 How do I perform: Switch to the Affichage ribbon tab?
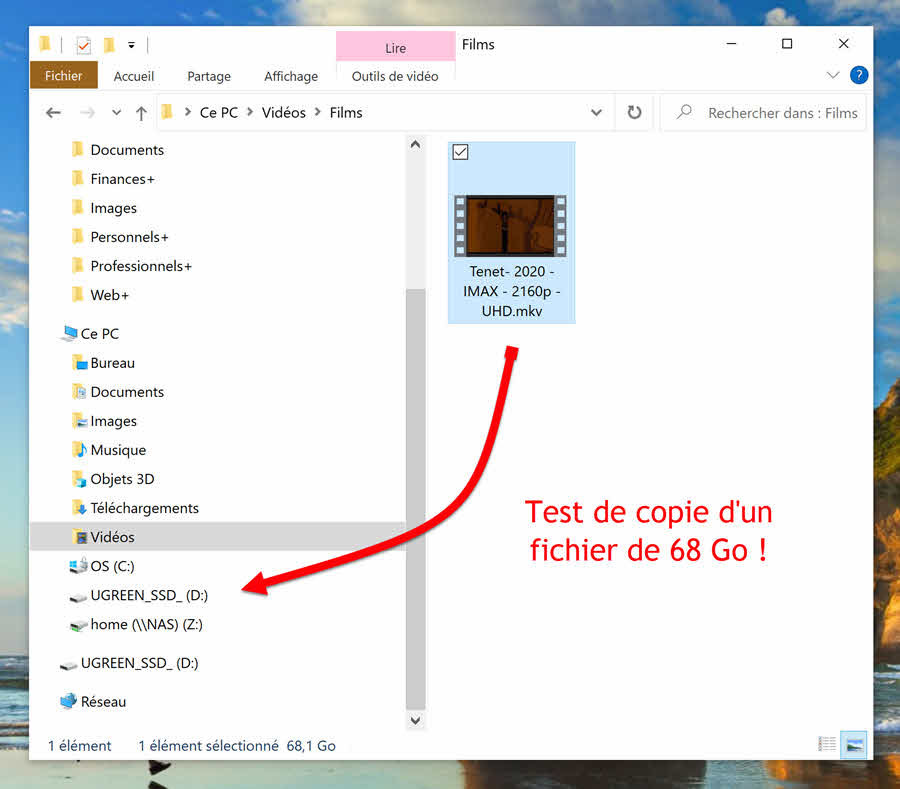(291, 76)
